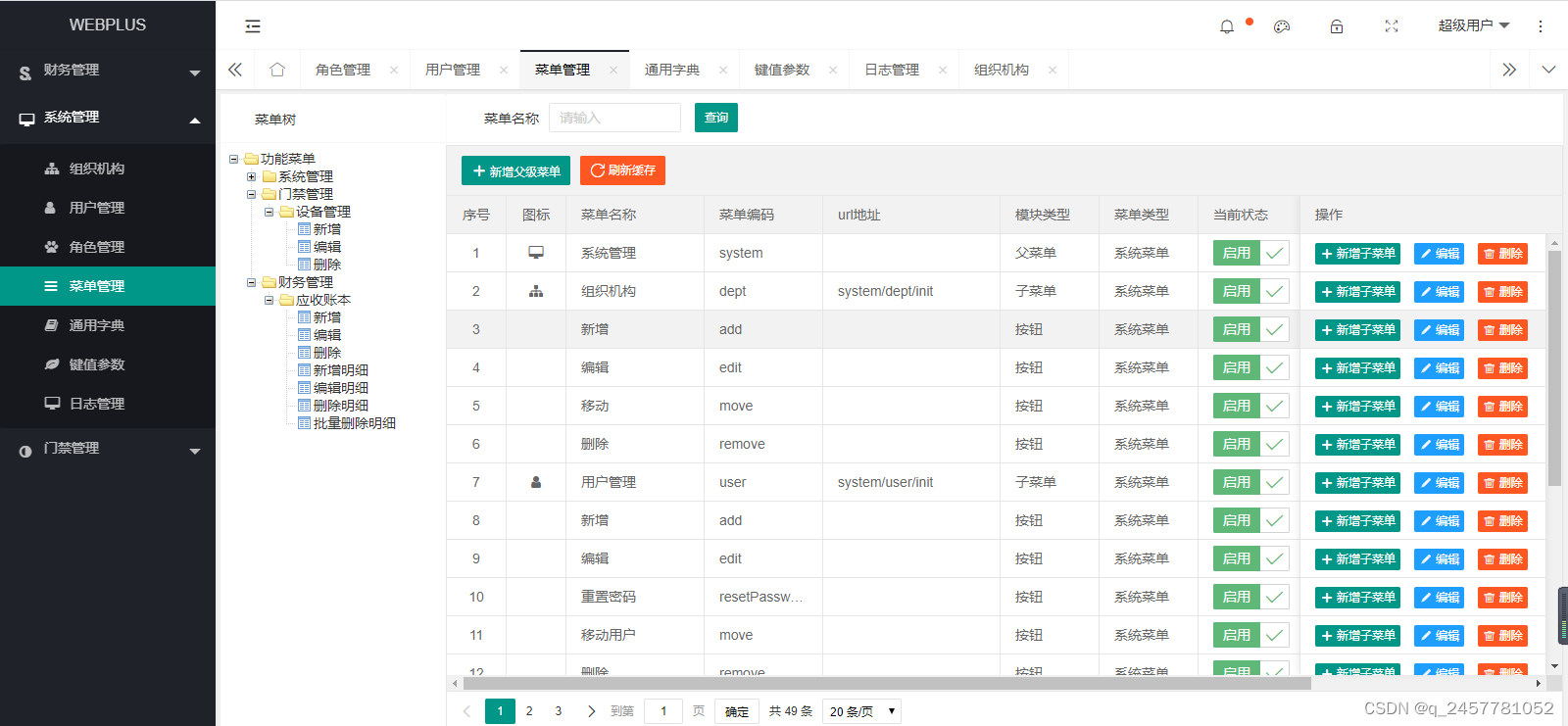Disable the 启用 switch for 组织机构 row
Viewport: 1568px width, 726px height.
pyautogui.click(x=1250, y=291)
